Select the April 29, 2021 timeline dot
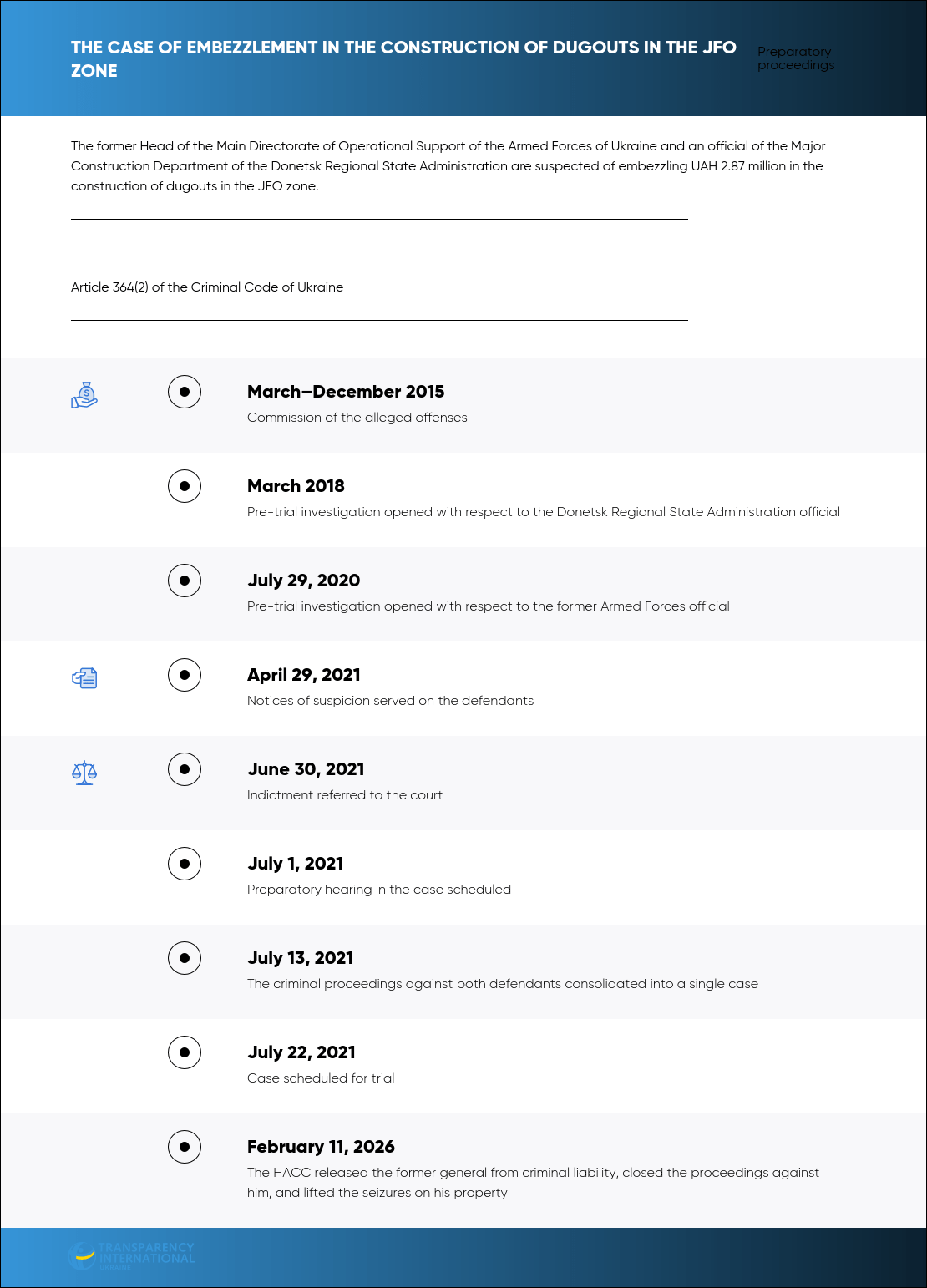Viewport: 927px width, 1288px height. point(185,675)
